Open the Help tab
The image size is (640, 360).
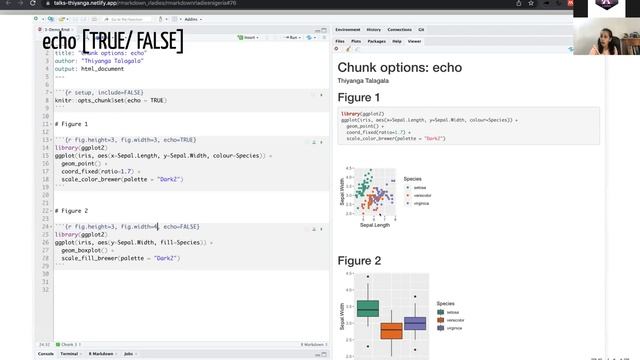(397, 41)
